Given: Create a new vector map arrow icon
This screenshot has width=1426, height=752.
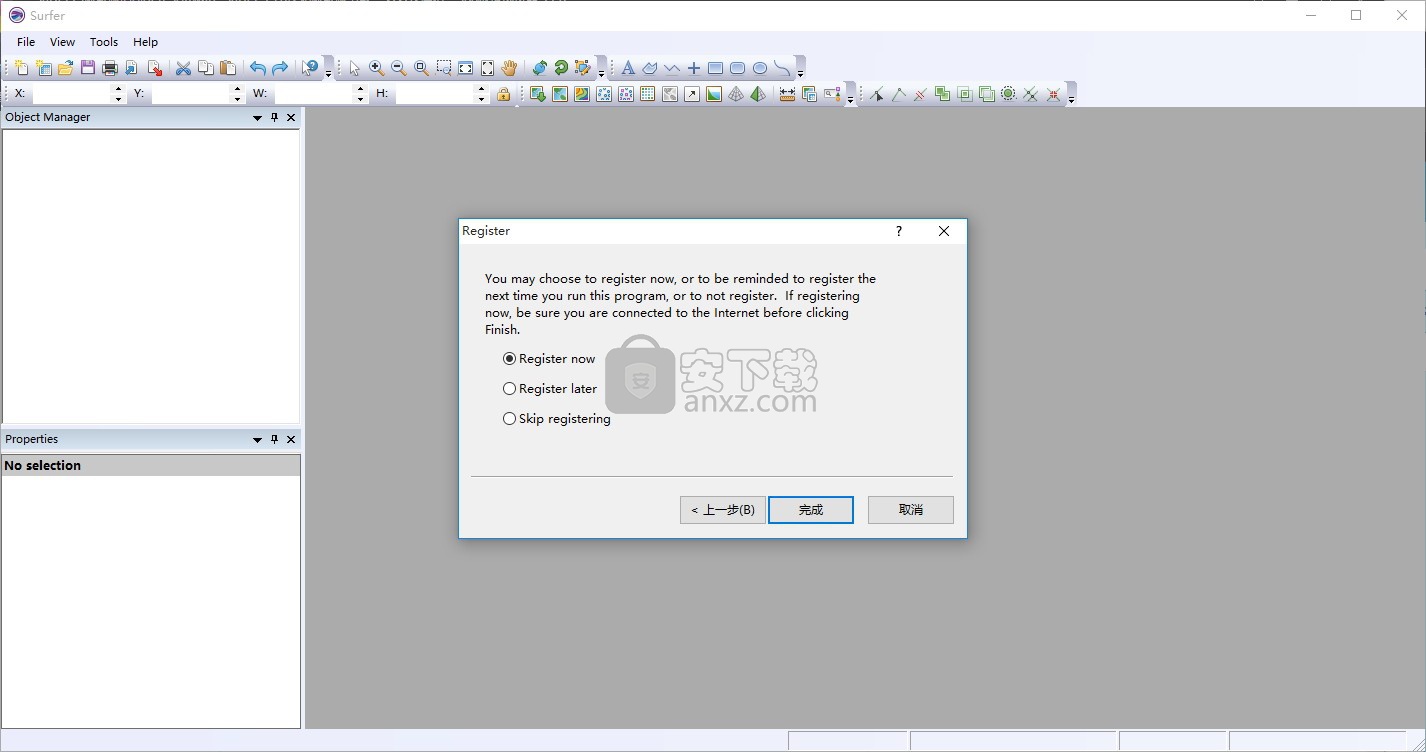Looking at the screenshot, I should coord(692,94).
